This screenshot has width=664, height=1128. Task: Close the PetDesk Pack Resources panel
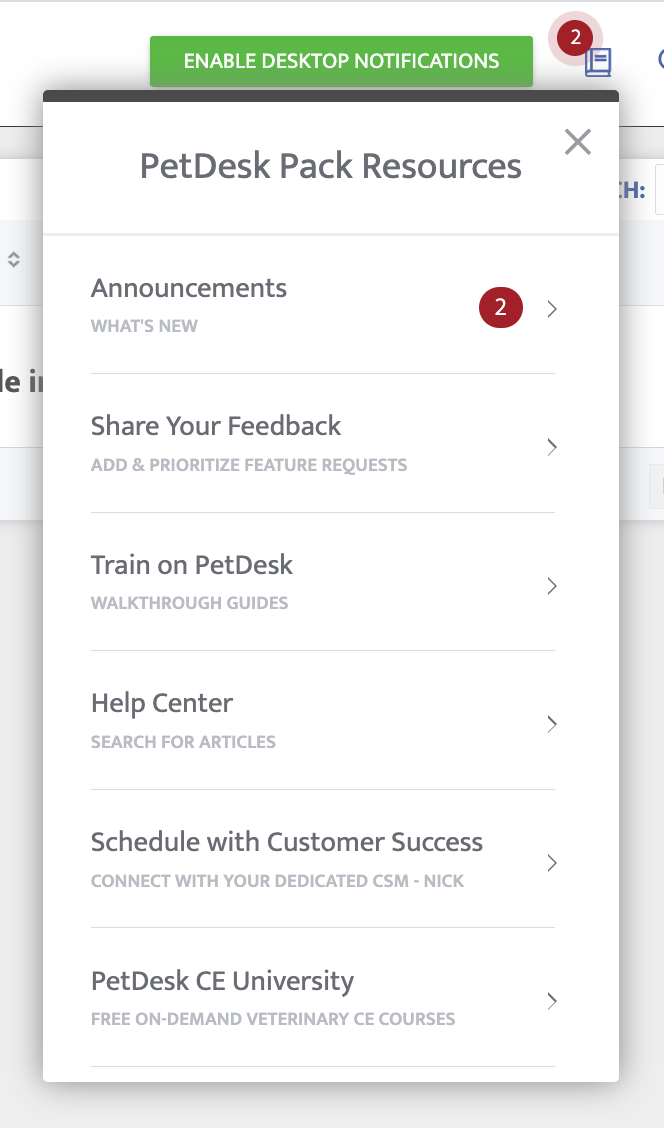(578, 142)
